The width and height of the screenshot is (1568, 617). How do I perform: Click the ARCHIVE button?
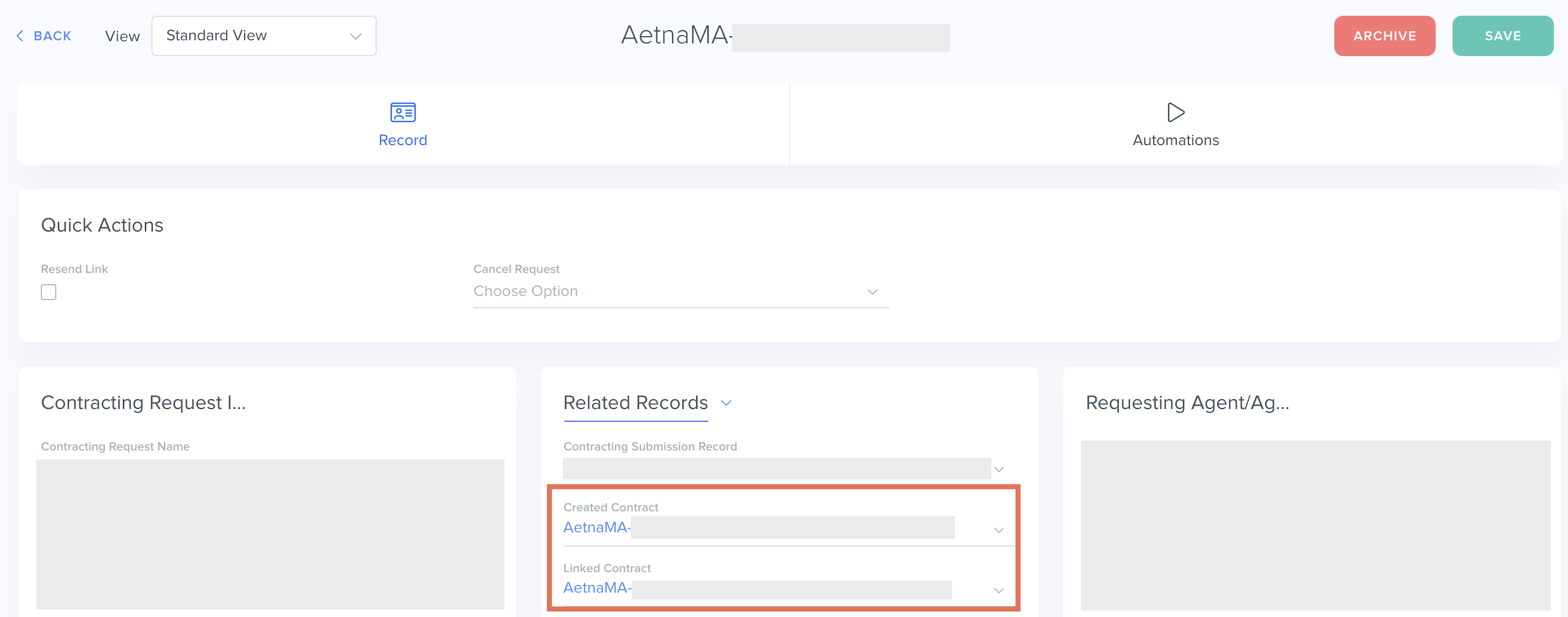tap(1383, 36)
